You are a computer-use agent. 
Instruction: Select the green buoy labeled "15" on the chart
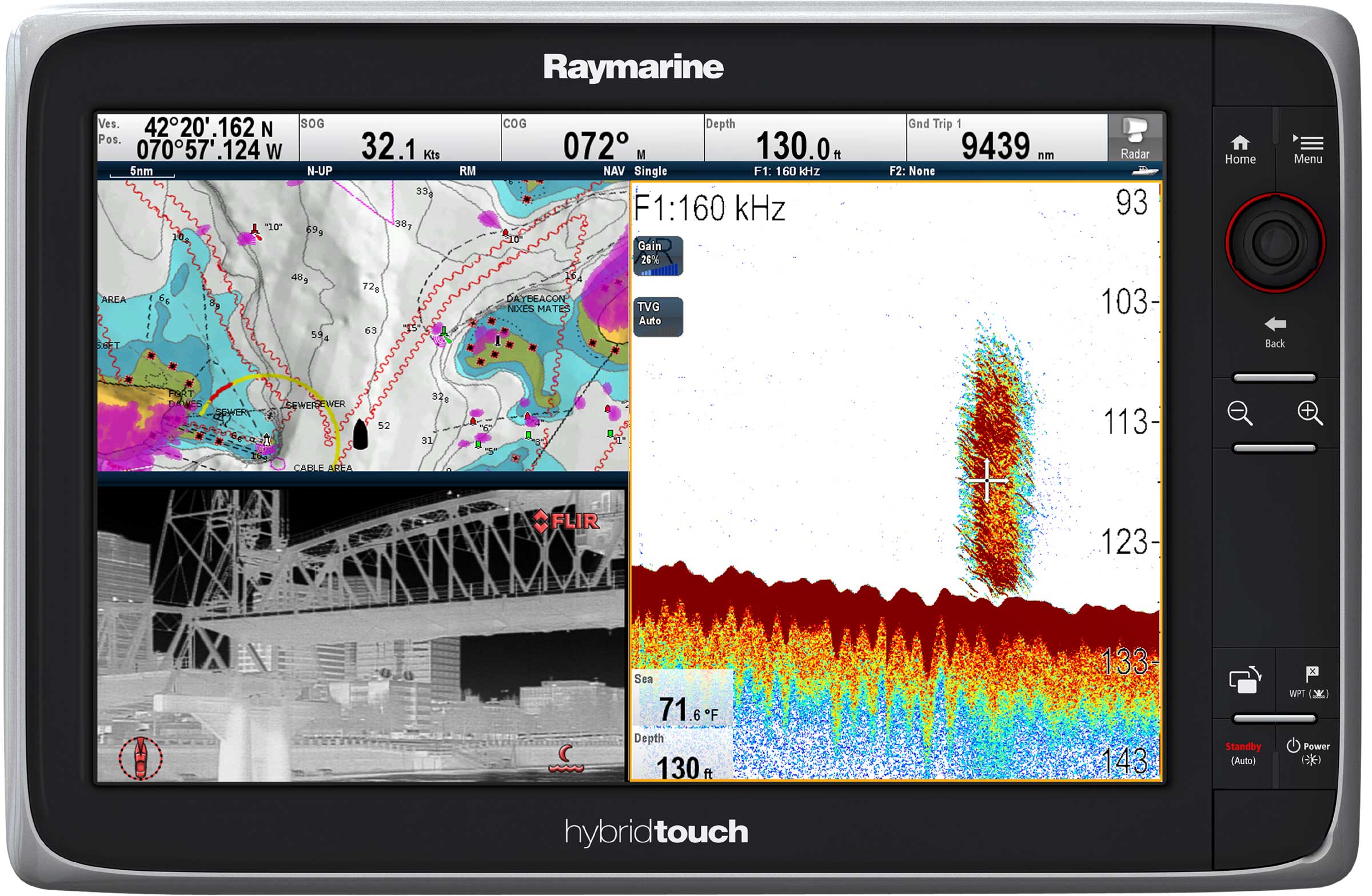coord(443,334)
